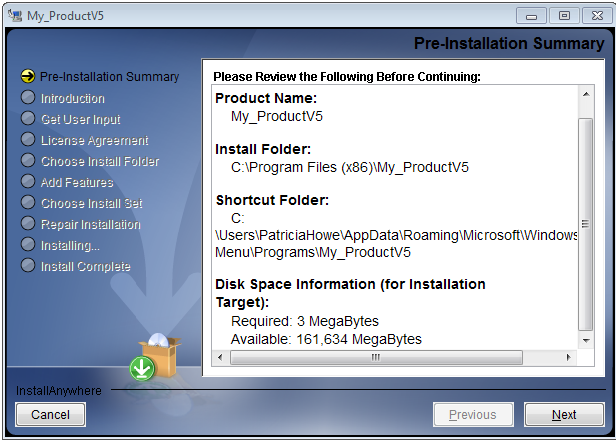
Task: Click the My_ProductV5 title bar app icon
Action: point(15,16)
